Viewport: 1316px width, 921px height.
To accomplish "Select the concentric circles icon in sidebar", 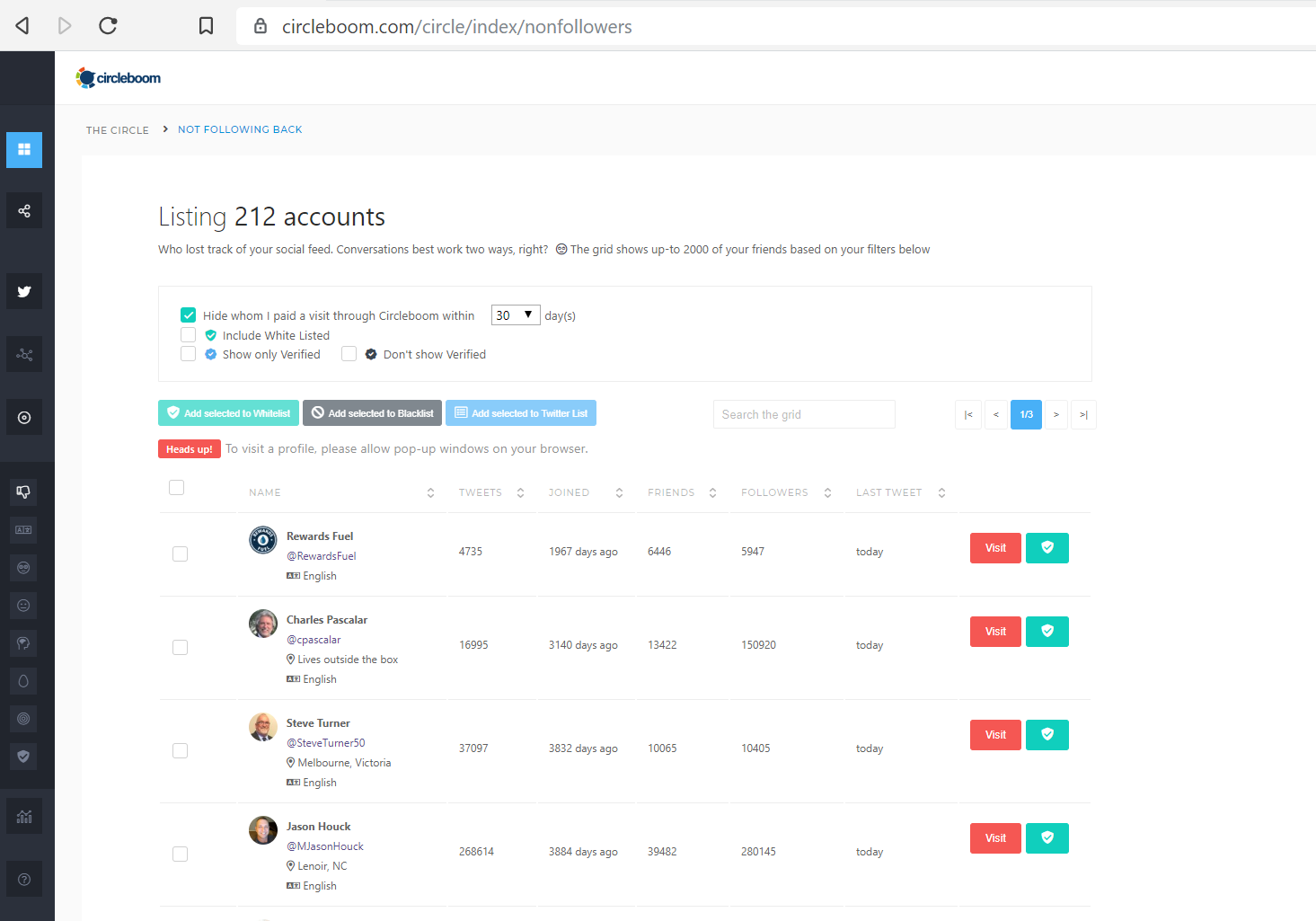I will pyautogui.click(x=23, y=719).
